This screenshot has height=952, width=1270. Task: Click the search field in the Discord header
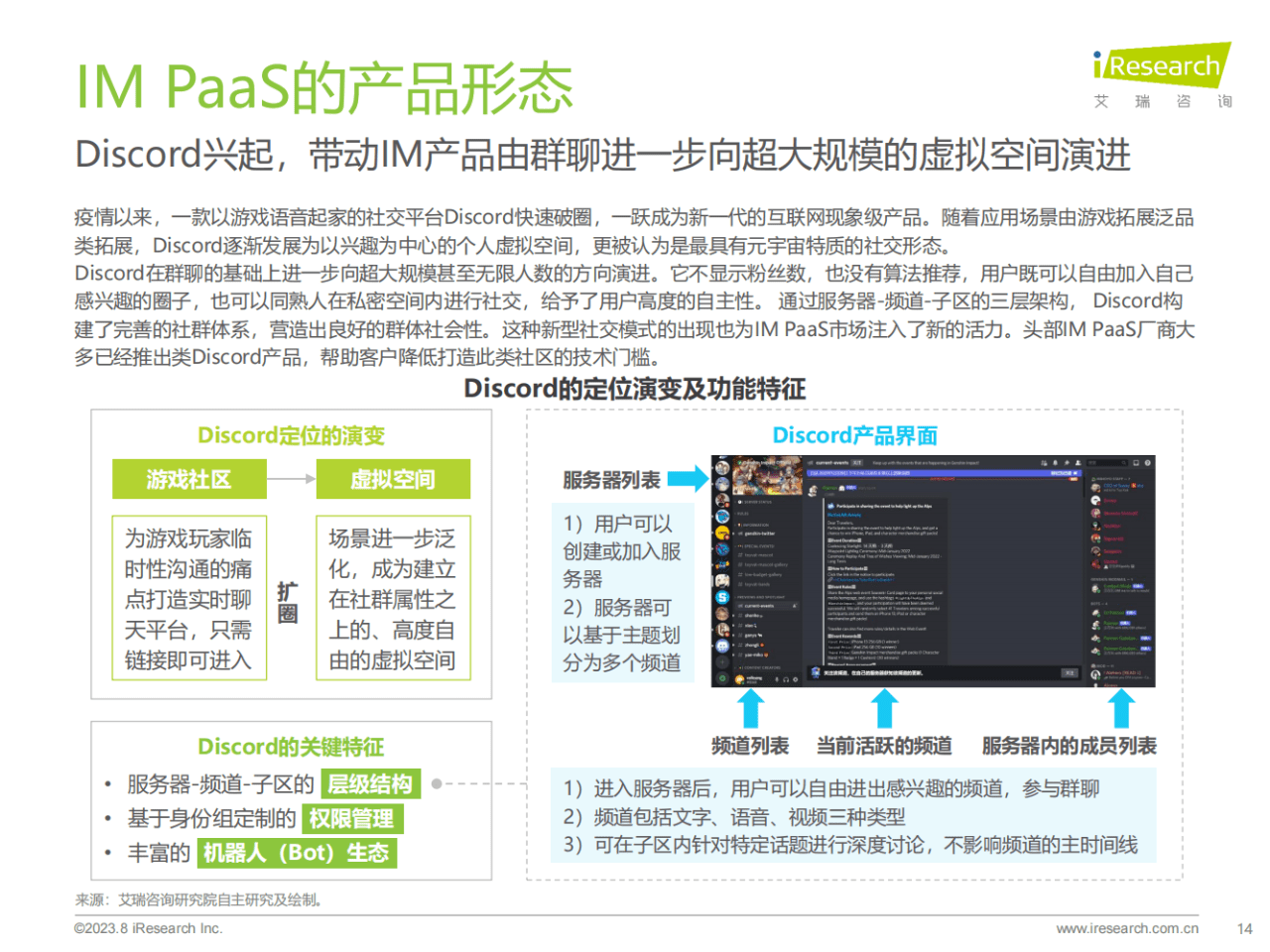tap(1107, 463)
